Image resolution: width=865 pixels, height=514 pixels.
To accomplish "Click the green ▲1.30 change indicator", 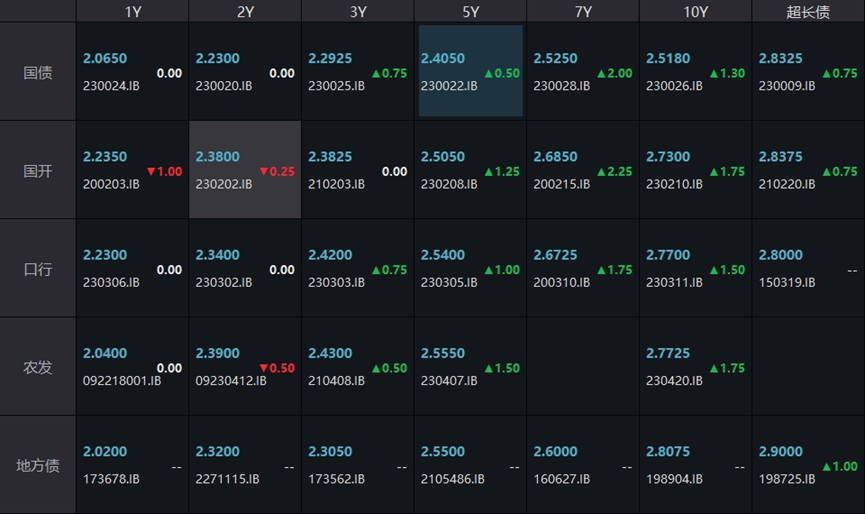I will pos(727,74).
